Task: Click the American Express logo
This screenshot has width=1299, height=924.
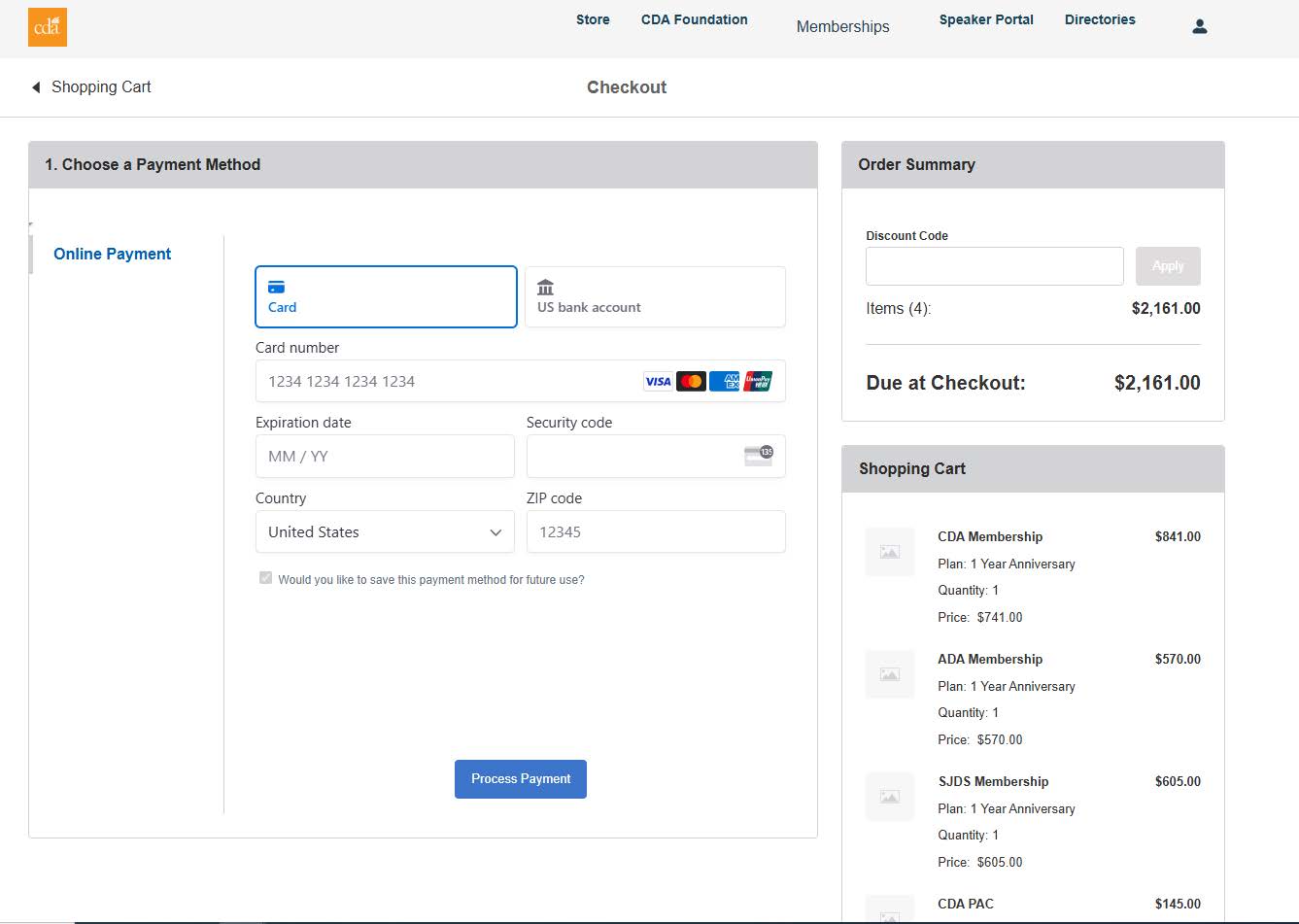Action: (x=725, y=382)
